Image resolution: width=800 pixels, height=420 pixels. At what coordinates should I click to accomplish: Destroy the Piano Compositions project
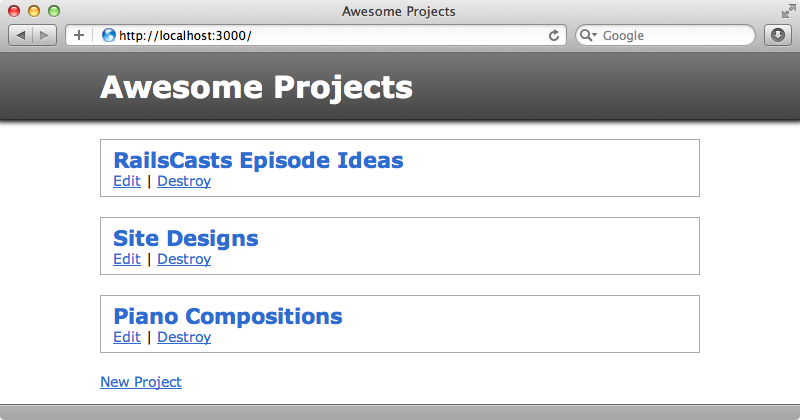coord(184,337)
